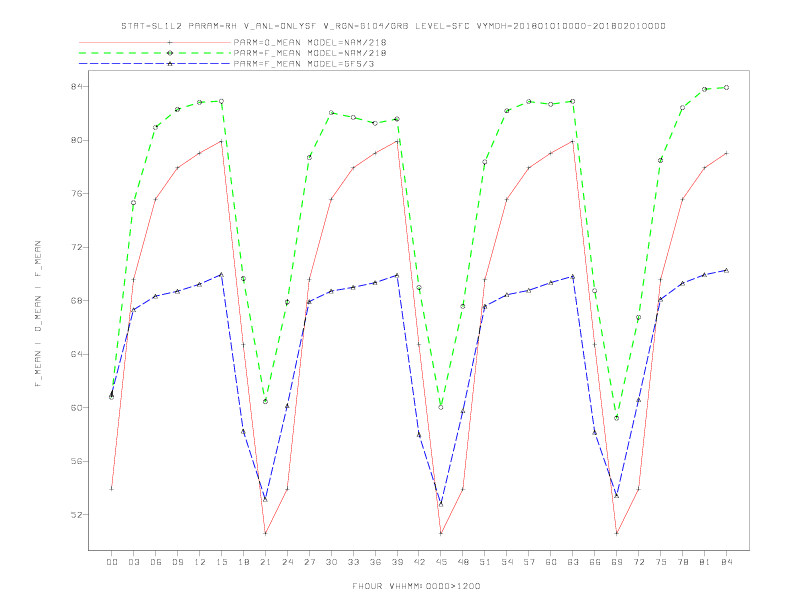792x612 pixels.
Task: Click the vertical y-axis title F_MEAN | O_MEAN | F_MEAN
Action: click(x=38, y=314)
